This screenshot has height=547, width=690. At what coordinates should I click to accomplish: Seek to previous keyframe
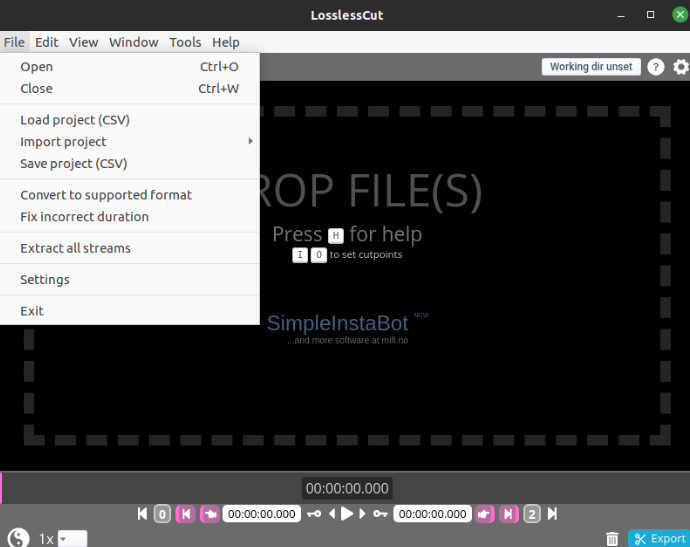tap(314, 514)
